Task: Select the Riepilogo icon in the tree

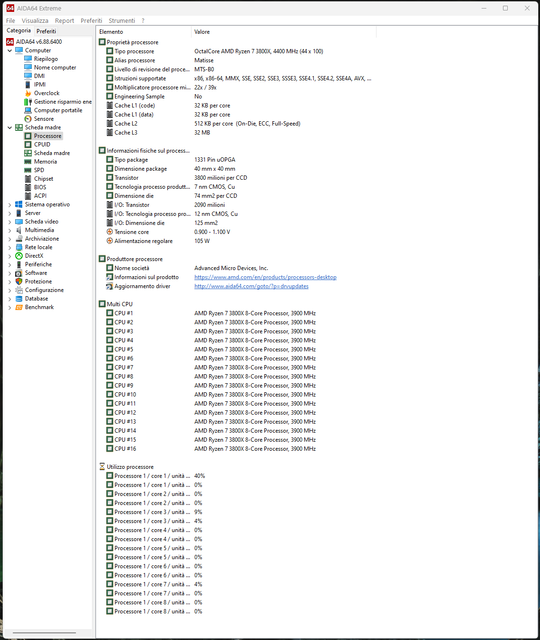Action: [x=28, y=59]
